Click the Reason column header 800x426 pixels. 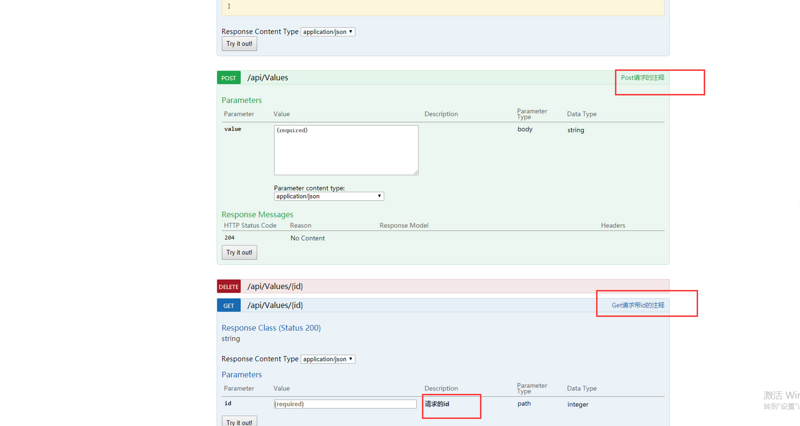coord(301,225)
